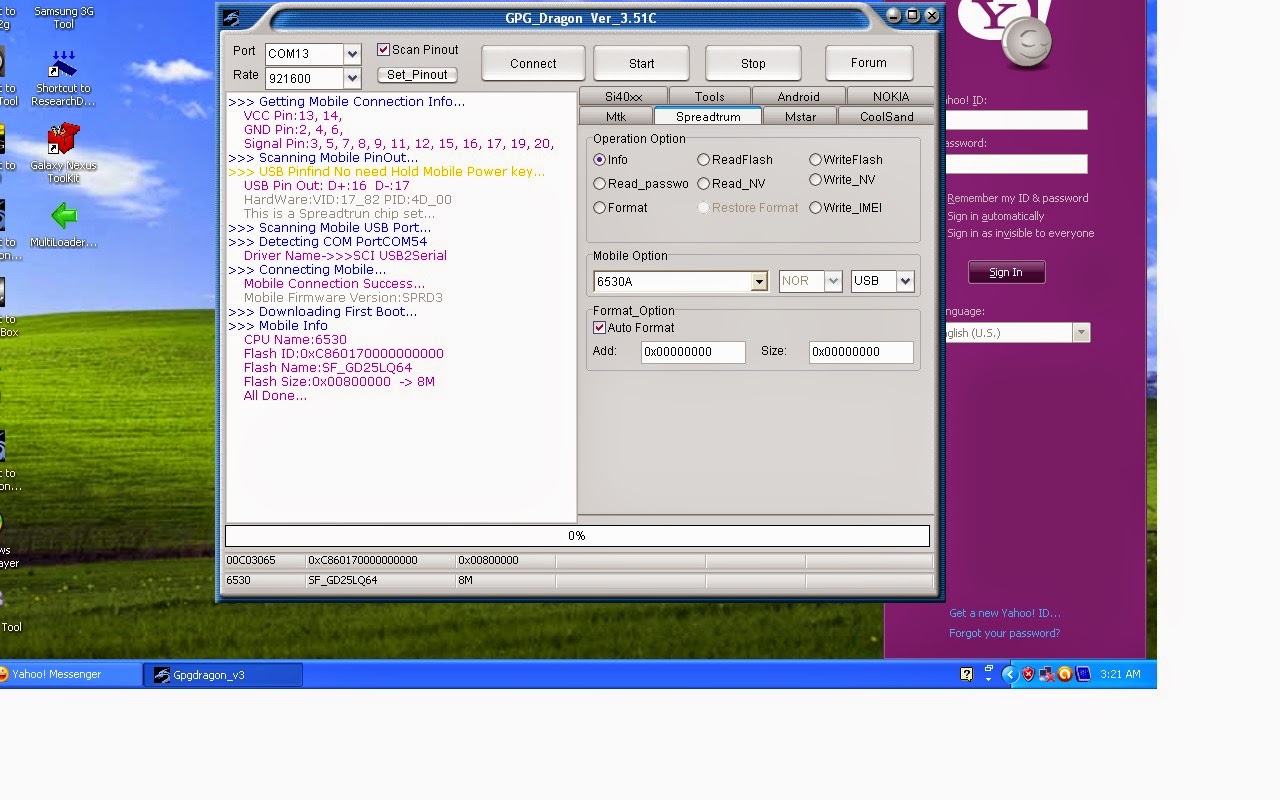Click the Yahoo Messenger password field
This screenshot has width=1280, height=800.
[x=1015, y=164]
